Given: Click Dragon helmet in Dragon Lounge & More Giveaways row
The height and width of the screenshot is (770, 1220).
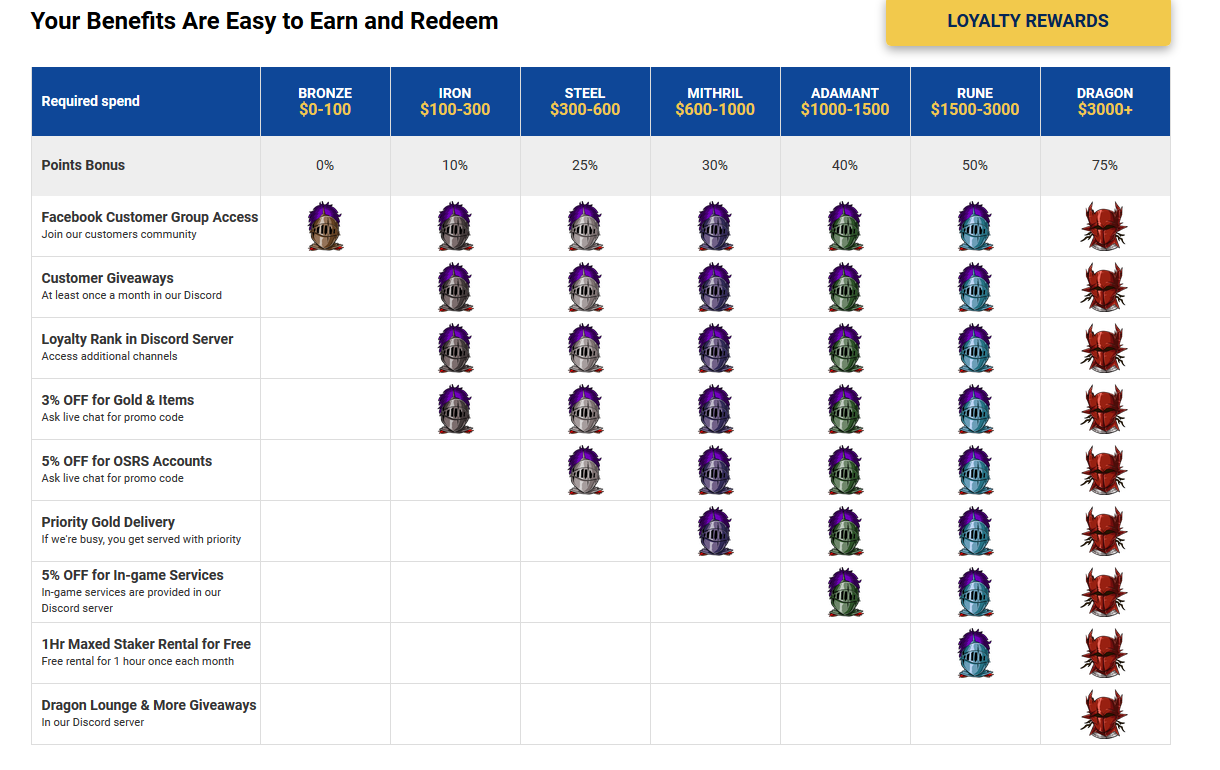Looking at the screenshot, I should 1104,714.
